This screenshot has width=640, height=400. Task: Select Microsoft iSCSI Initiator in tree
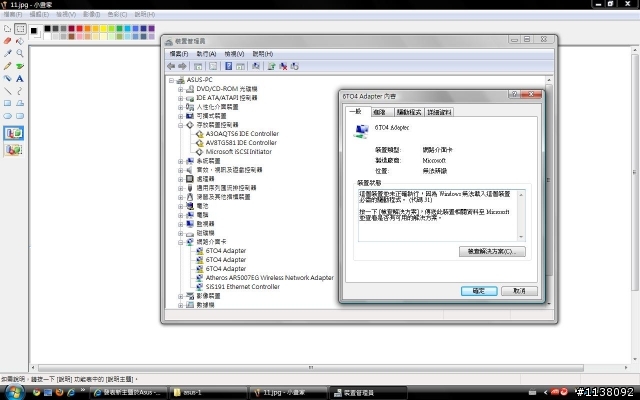[238, 152]
